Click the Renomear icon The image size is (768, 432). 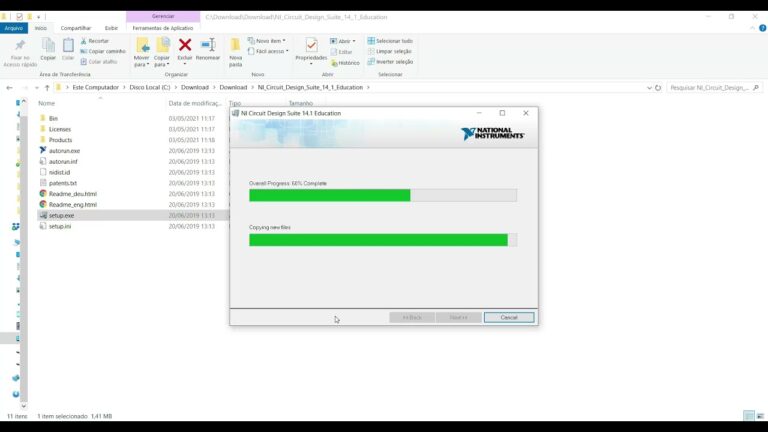point(208,45)
